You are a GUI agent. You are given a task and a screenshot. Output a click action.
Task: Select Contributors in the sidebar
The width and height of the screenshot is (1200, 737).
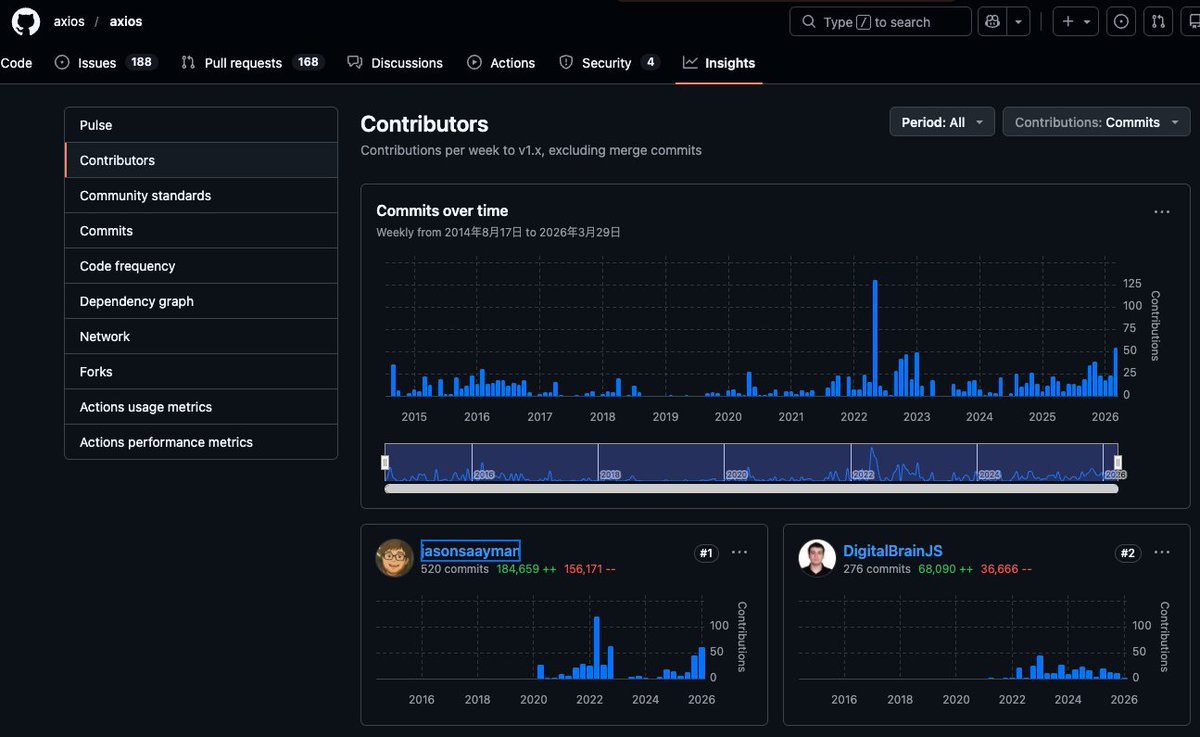[x=201, y=160]
